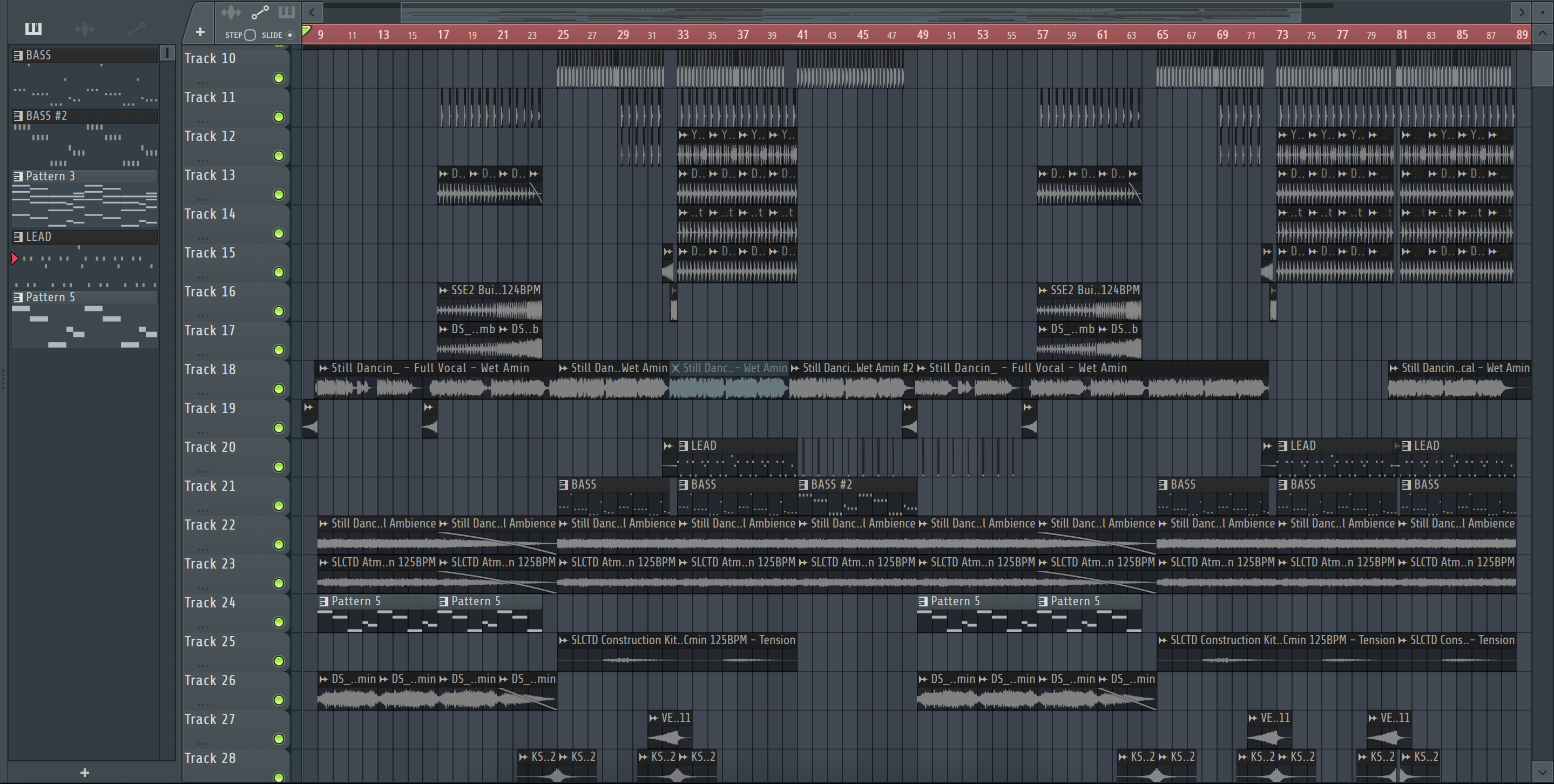
Task: Mute Track 18 with its green light
Action: [x=279, y=389]
